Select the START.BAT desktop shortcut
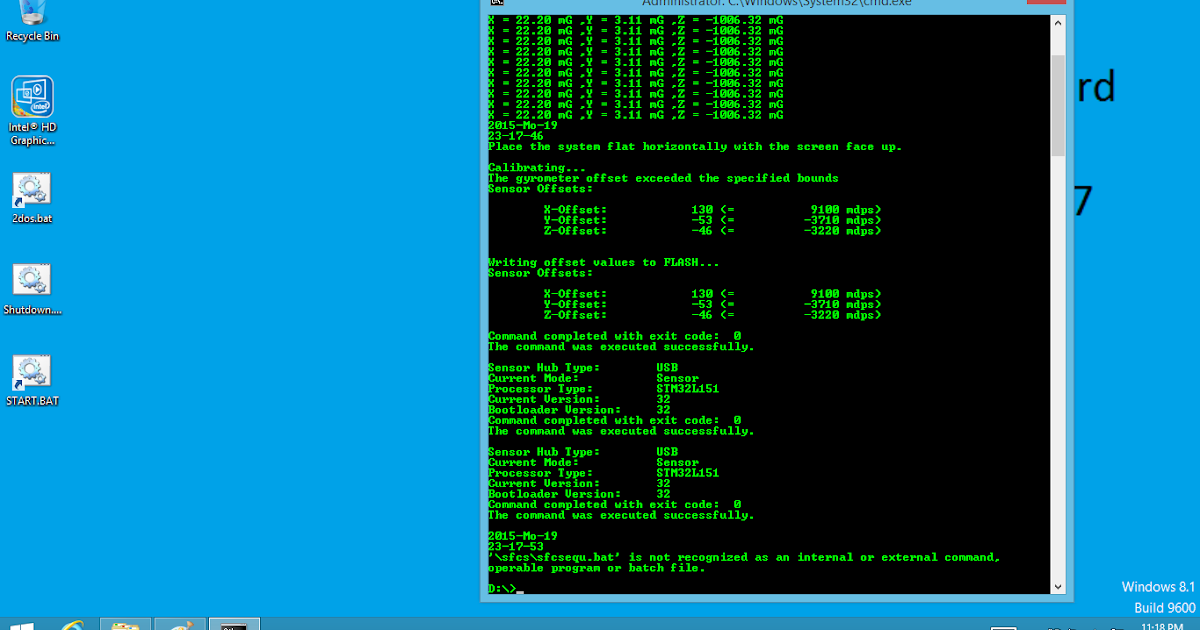The width and height of the screenshot is (1200, 630). 32,380
